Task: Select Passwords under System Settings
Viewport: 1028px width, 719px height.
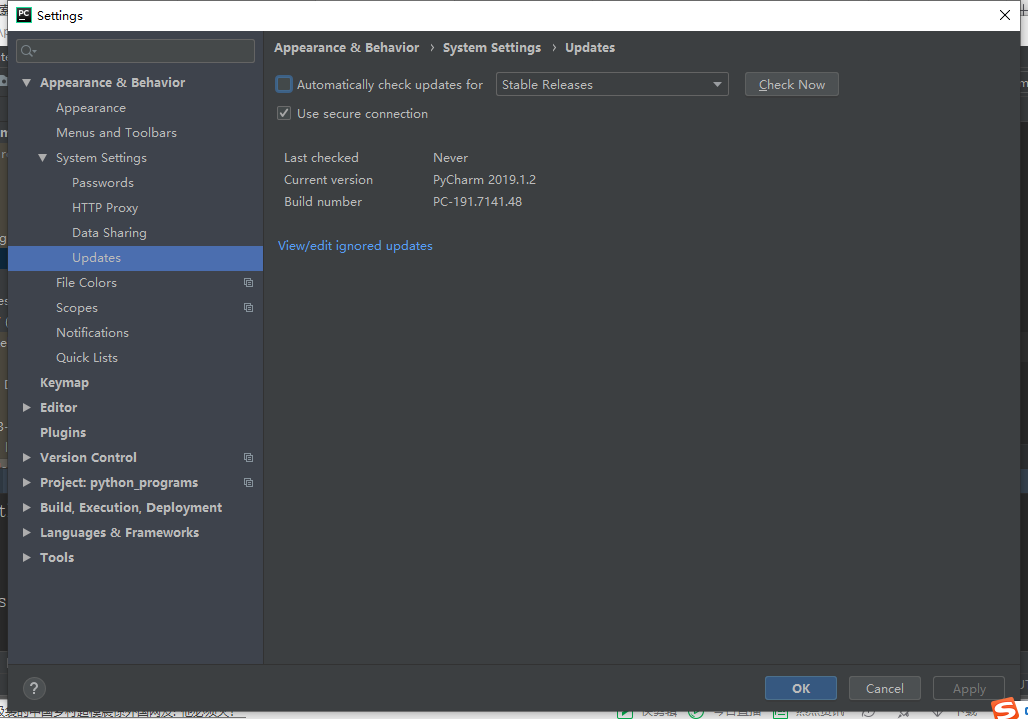Action: point(102,183)
